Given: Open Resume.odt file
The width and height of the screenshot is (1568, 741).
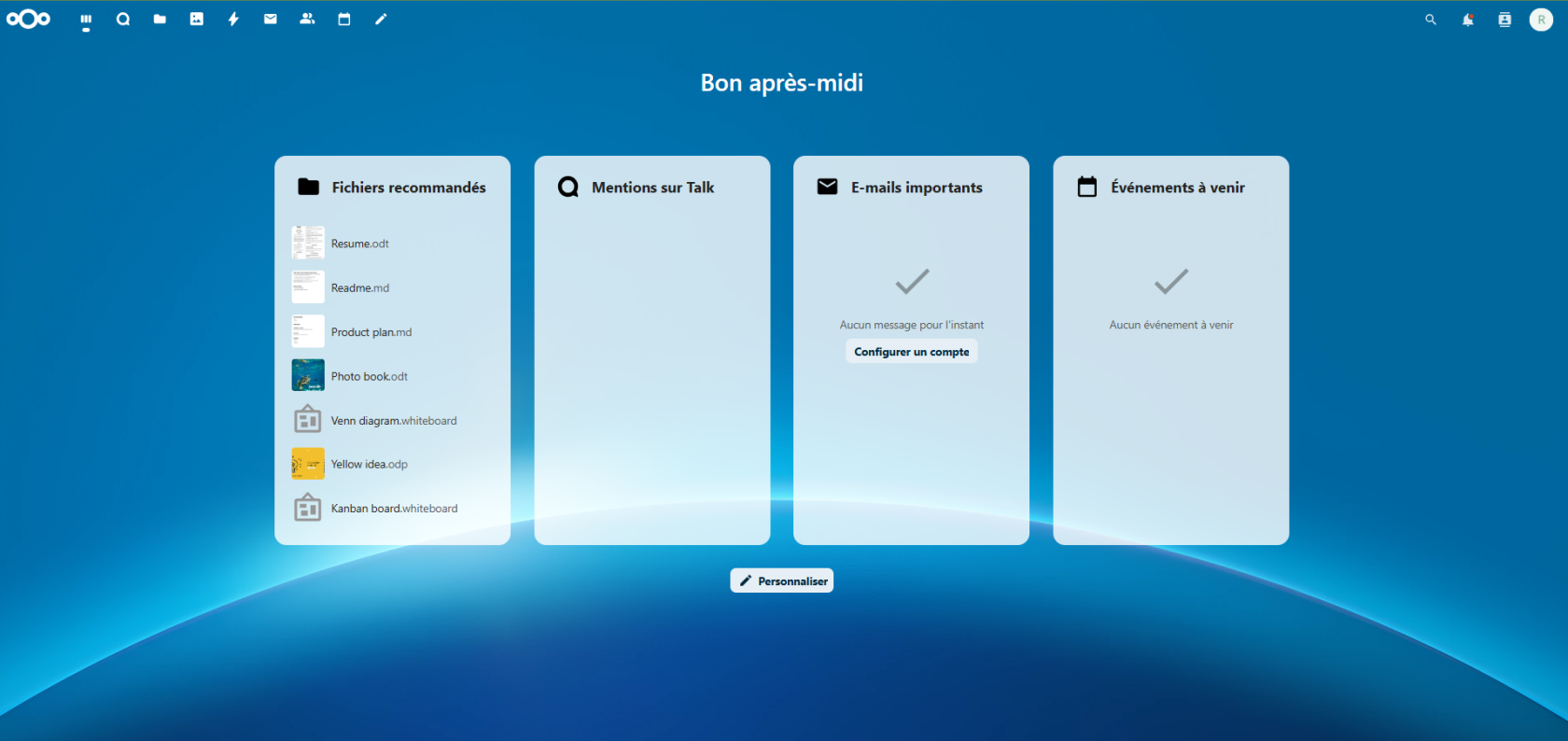Looking at the screenshot, I should (x=360, y=244).
